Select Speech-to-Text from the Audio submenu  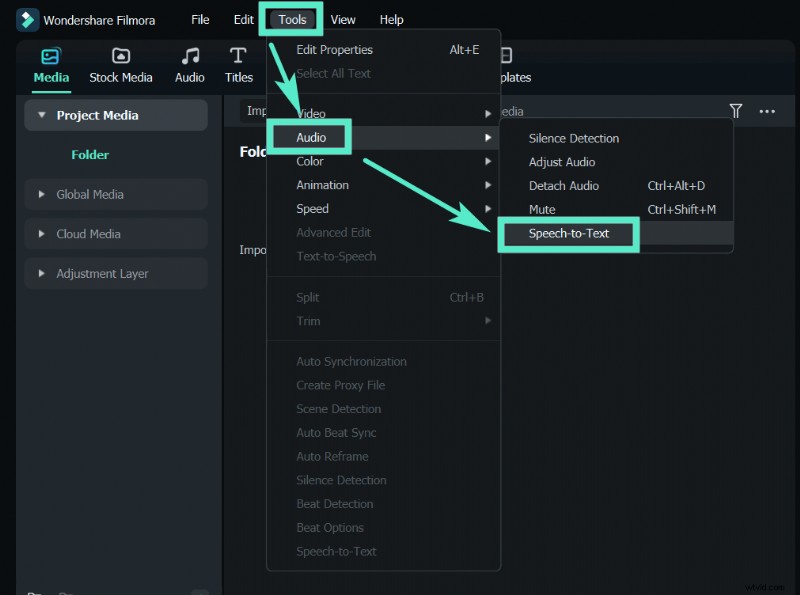click(x=568, y=234)
